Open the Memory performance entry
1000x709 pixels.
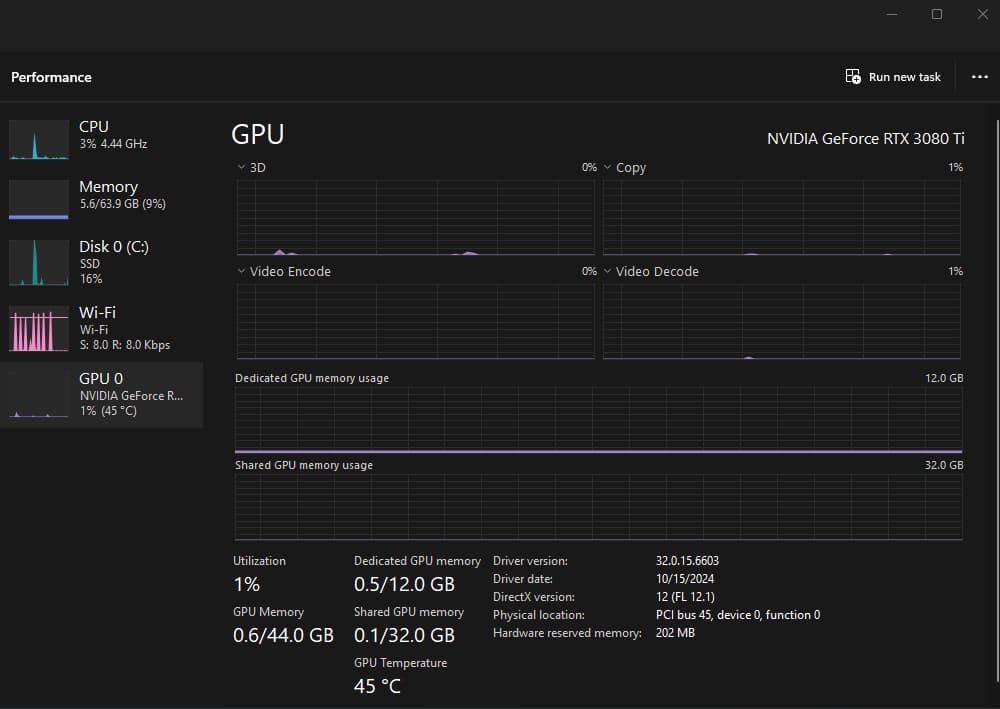(102, 199)
